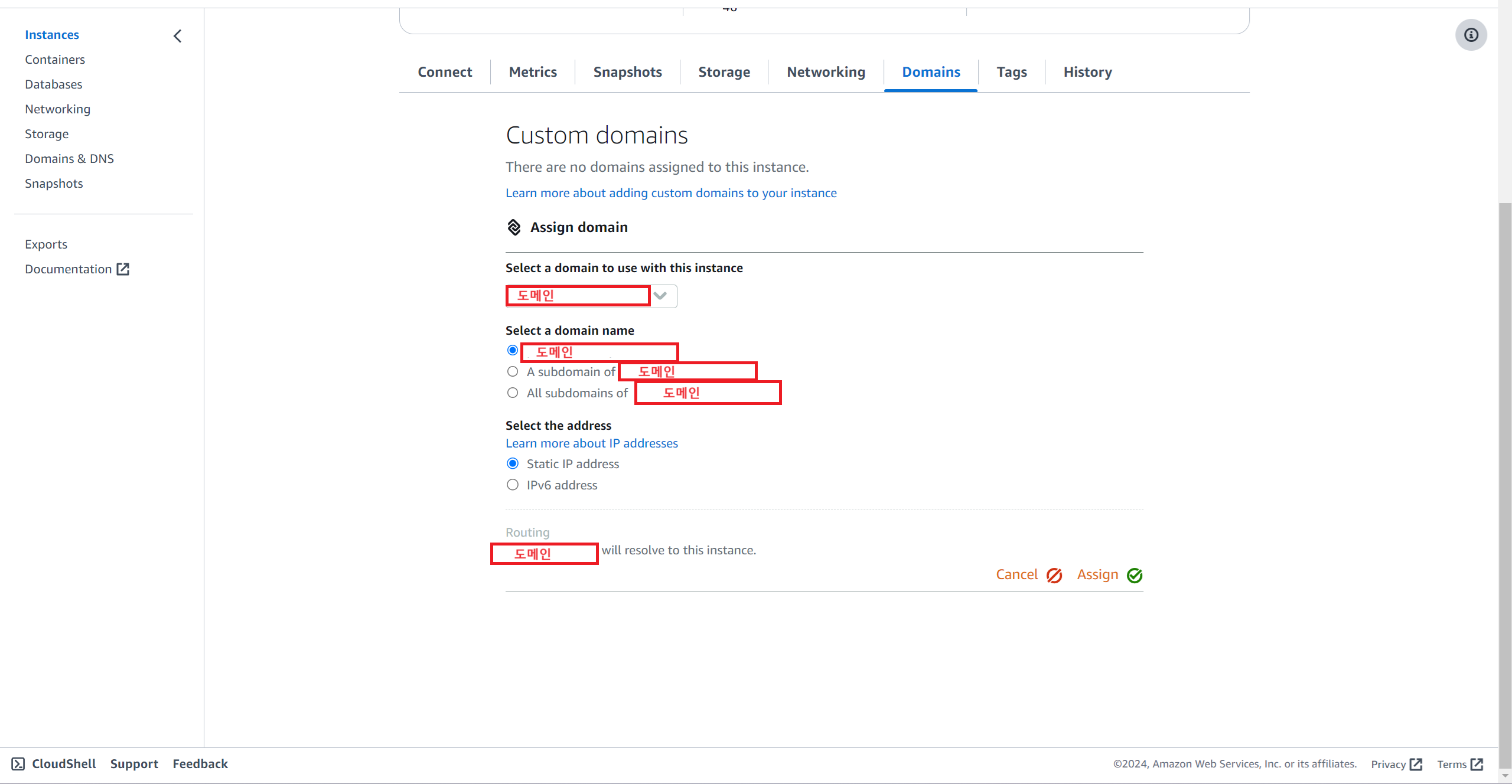This screenshot has width=1512, height=784.
Task: Go to Domains & DNS in sidebar
Action: click(x=69, y=159)
